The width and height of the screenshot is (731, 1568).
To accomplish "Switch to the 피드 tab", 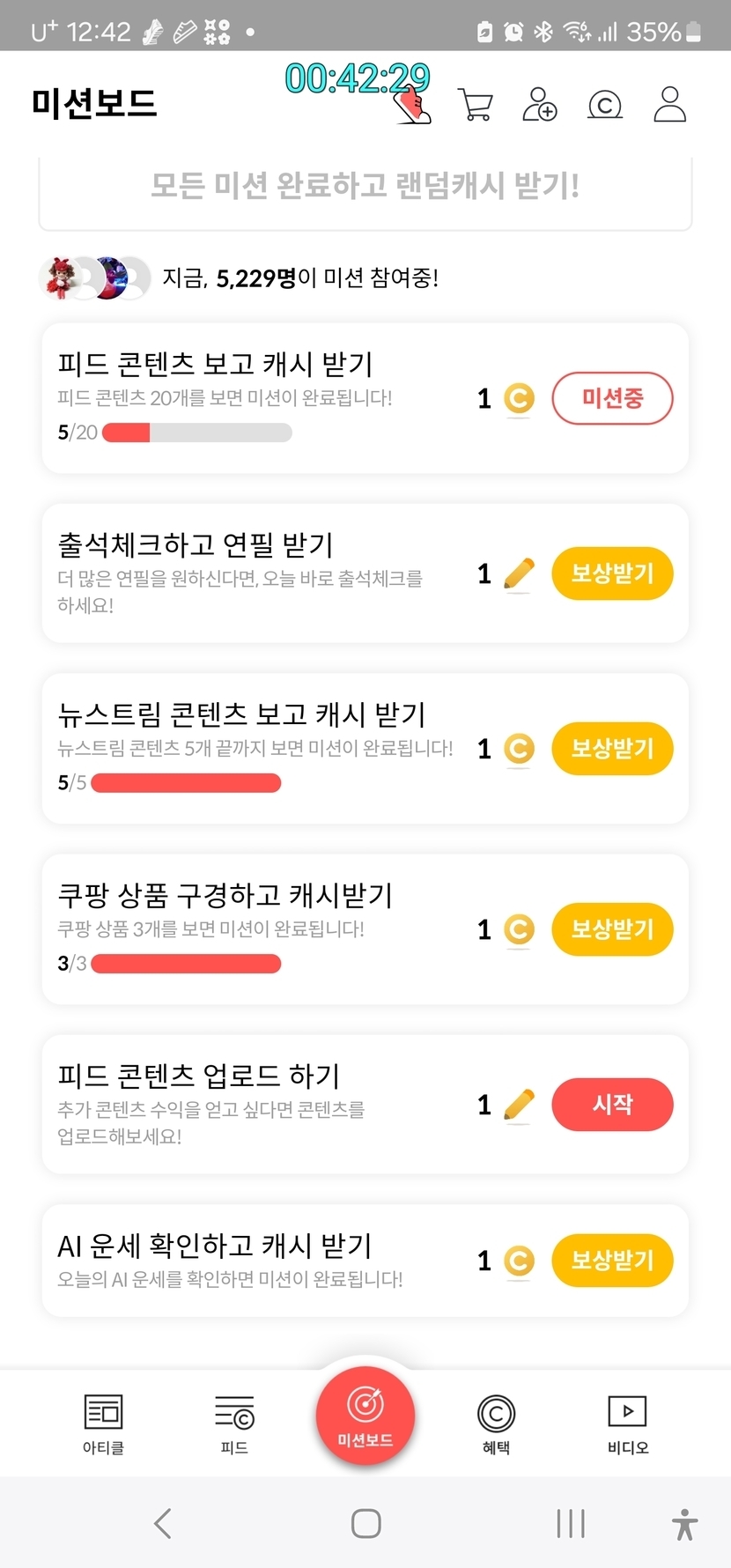I will [x=234, y=1424].
